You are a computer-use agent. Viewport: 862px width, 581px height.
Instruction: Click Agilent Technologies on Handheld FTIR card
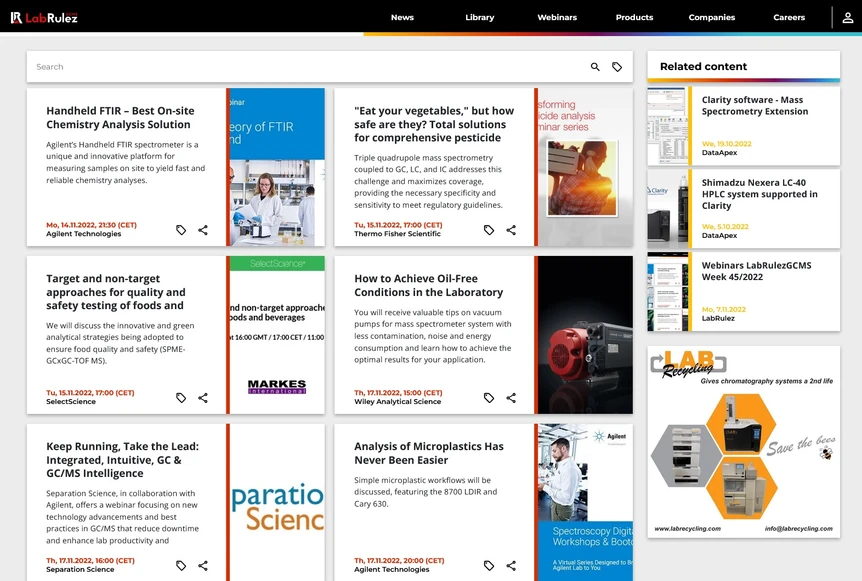[x=84, y=234]
